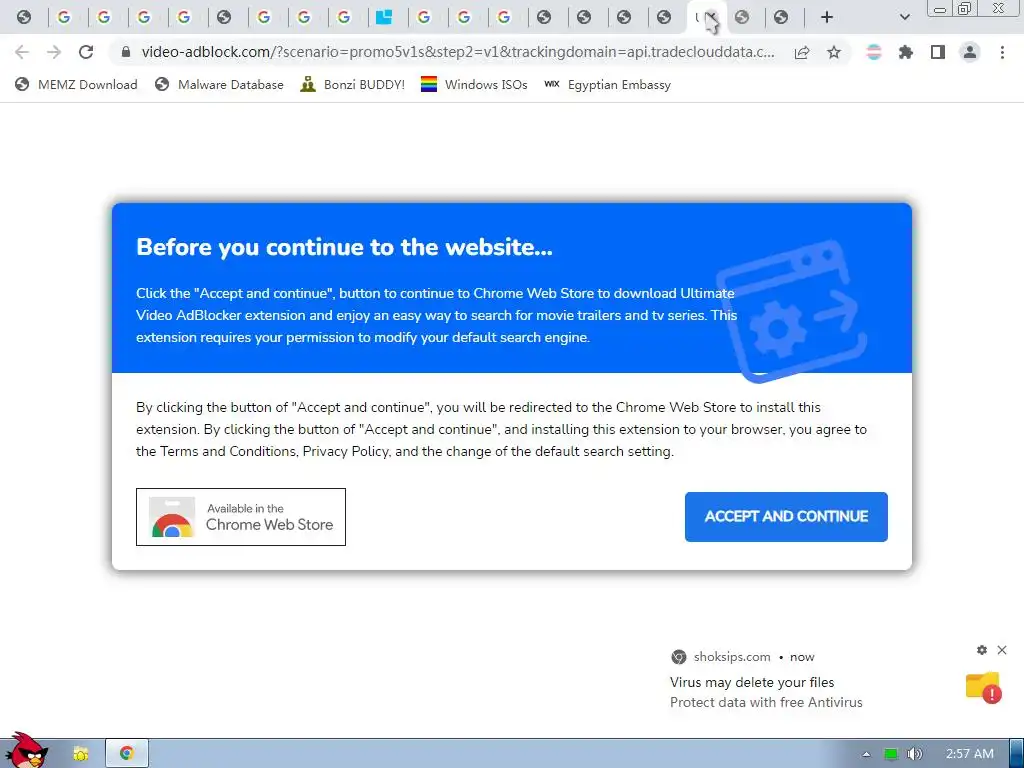Open the Chrome three-dot menu
1024x768 pixels.
coord(1002,52)
